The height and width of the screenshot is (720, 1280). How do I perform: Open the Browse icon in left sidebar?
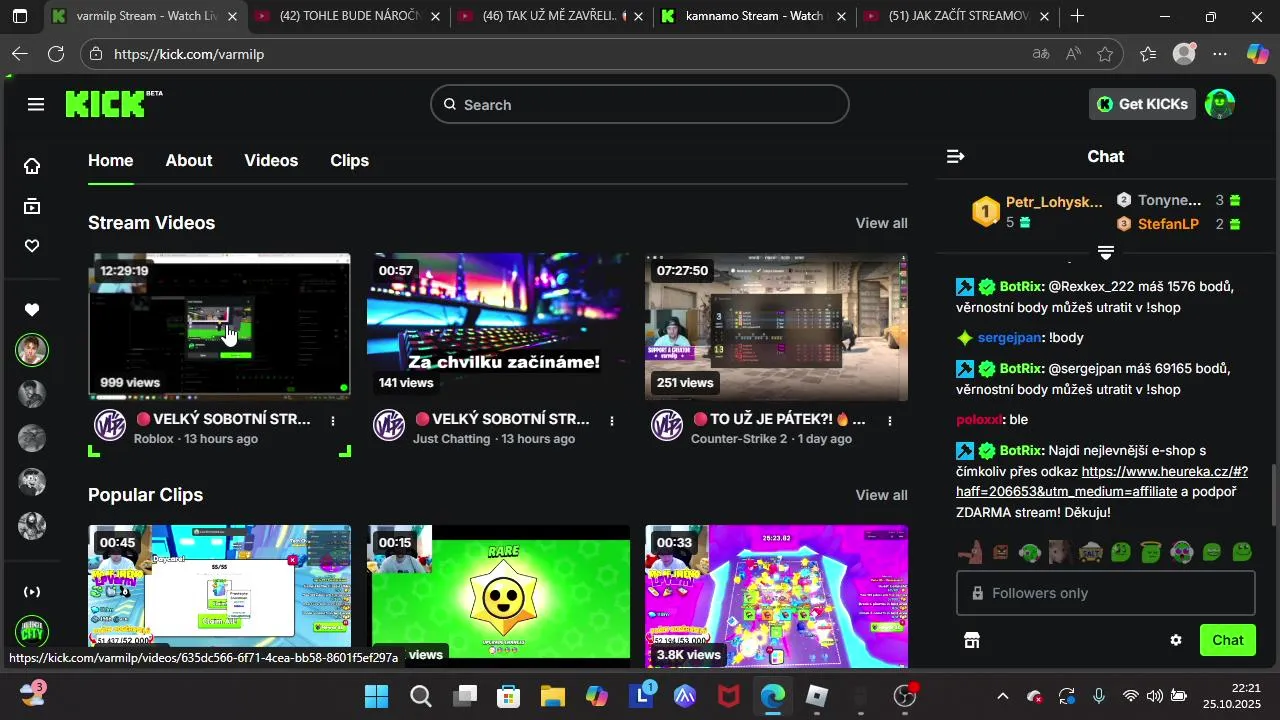click(x=32, y=206)
